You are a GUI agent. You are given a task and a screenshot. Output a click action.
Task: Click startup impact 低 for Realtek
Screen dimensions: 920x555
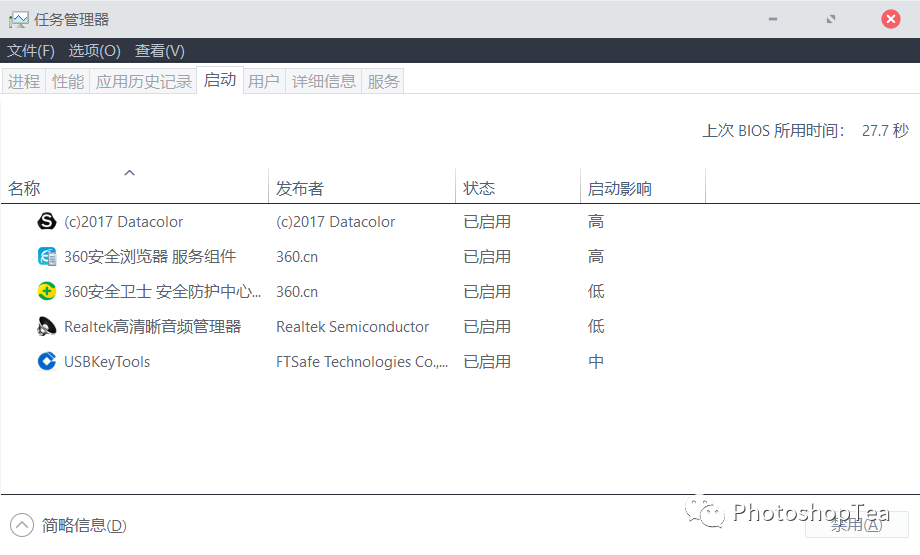596,326
